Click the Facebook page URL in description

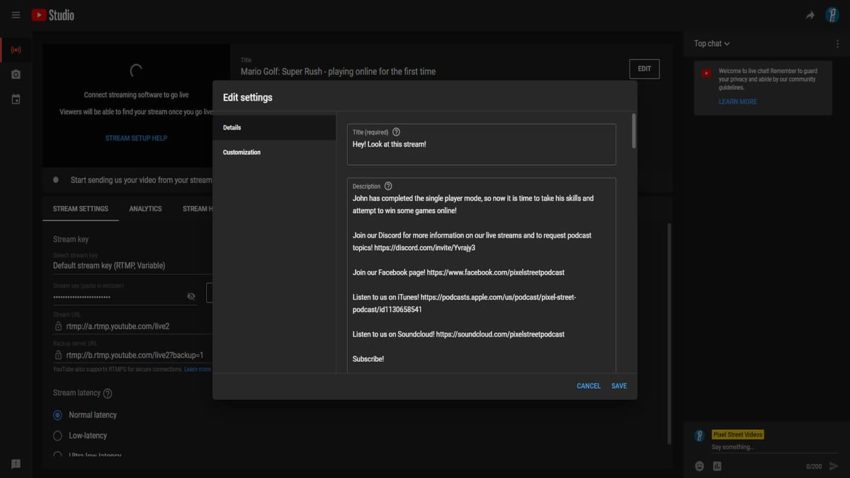(495, 273)
